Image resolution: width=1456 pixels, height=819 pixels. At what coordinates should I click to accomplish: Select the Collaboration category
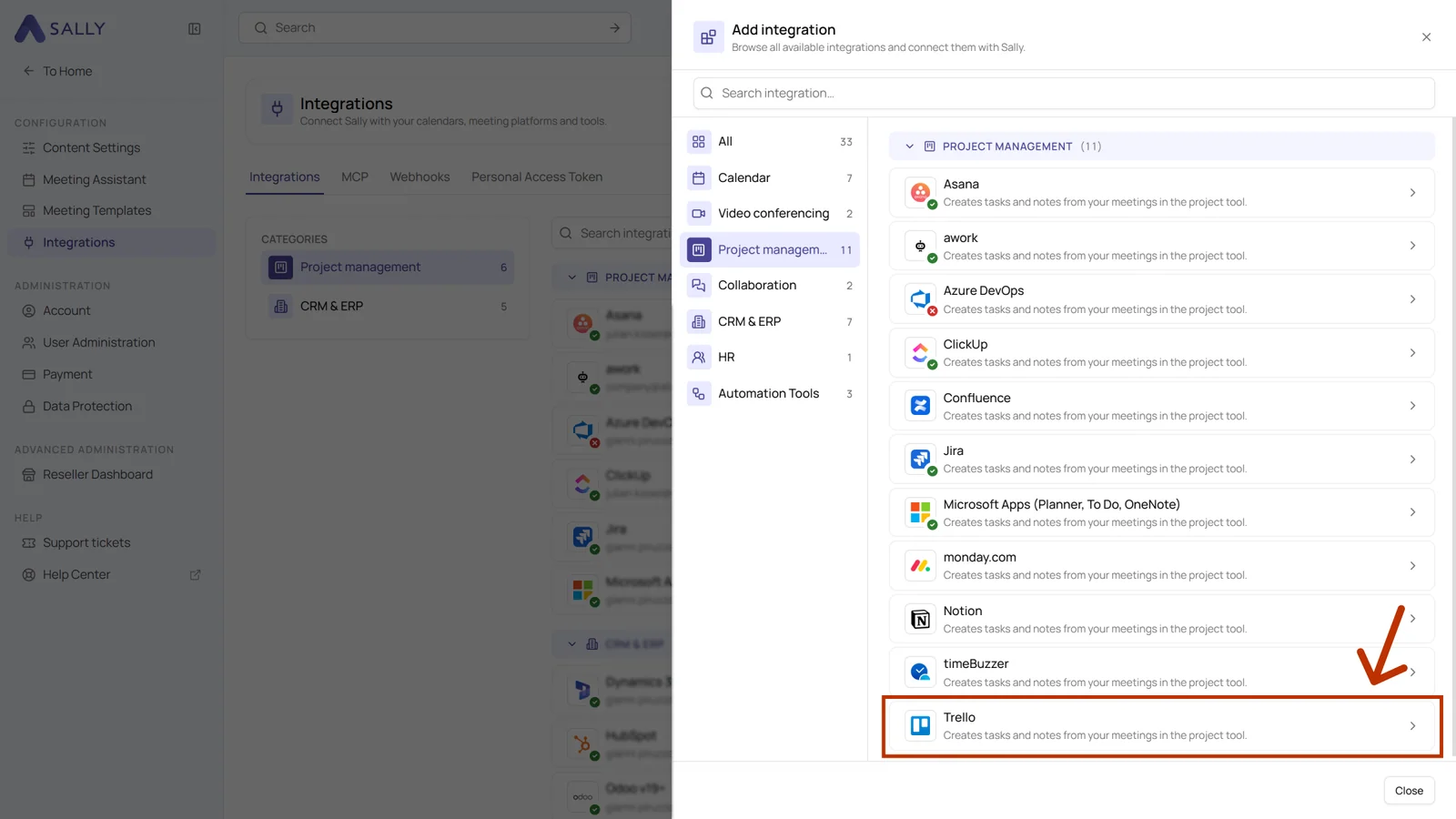[770, 285]
